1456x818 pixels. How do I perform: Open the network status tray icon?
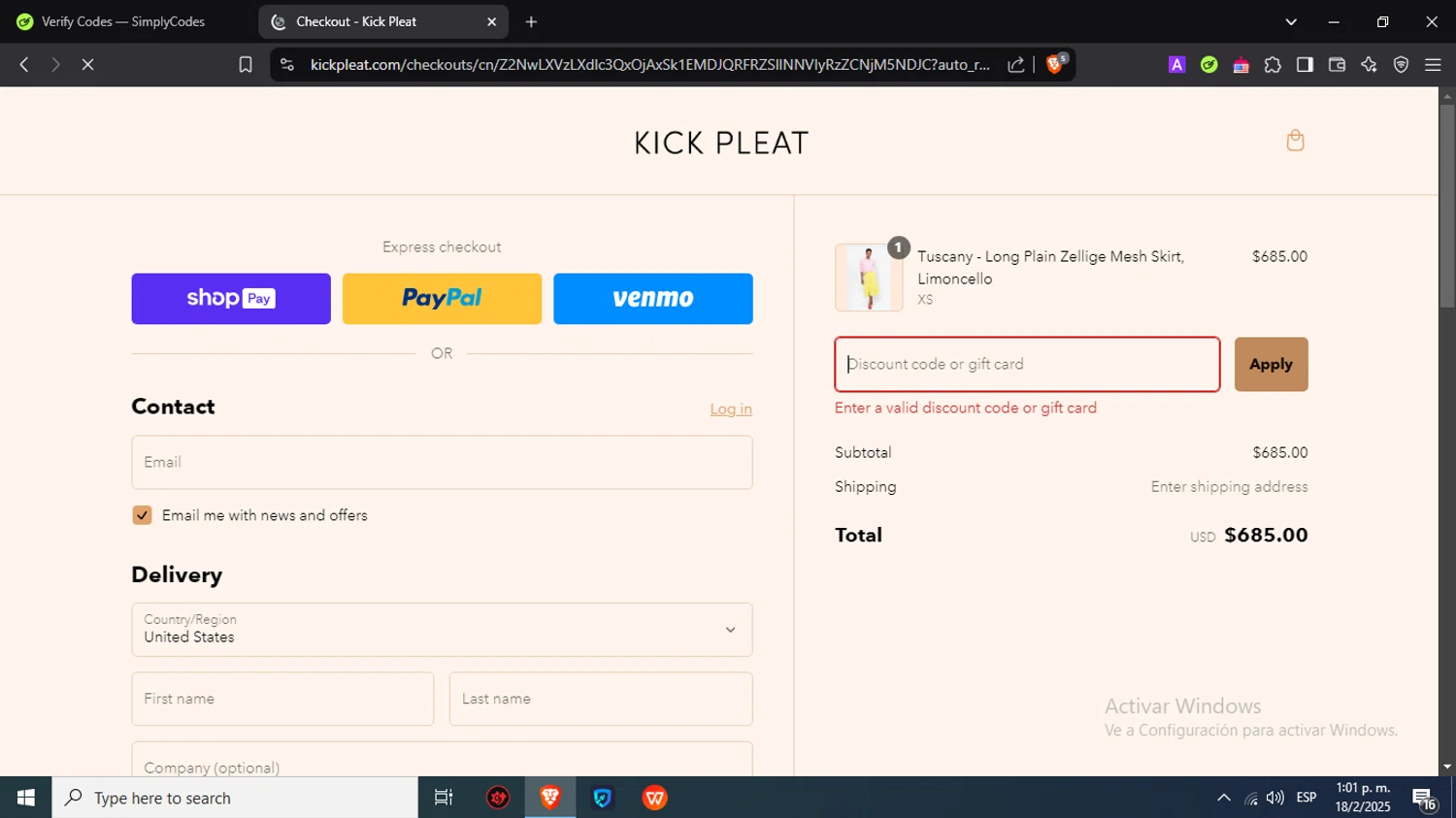pos(1251,798)
